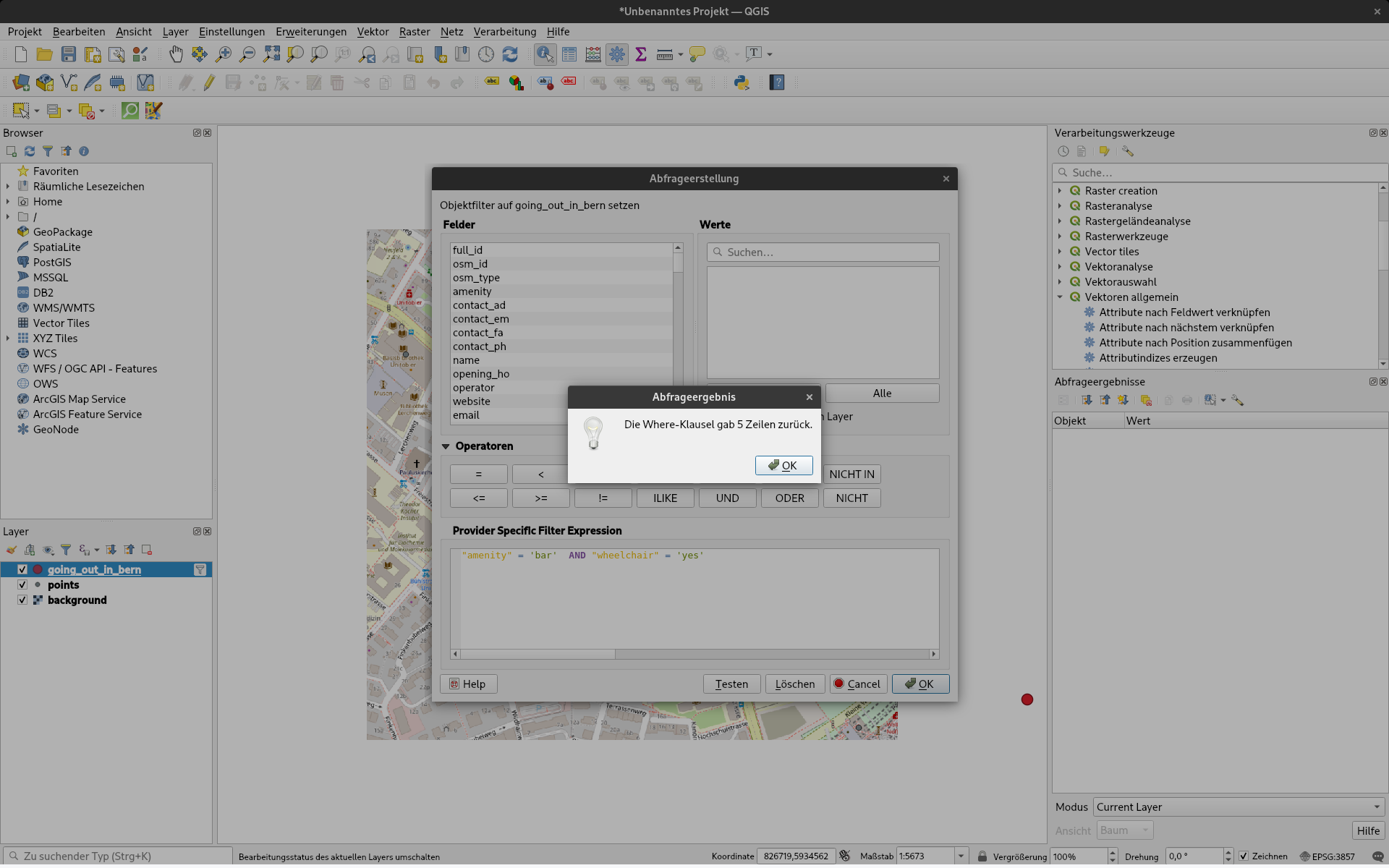Click the horizontal scrollbar in filter expression
Screen dimensions: 1389x868
538,654
